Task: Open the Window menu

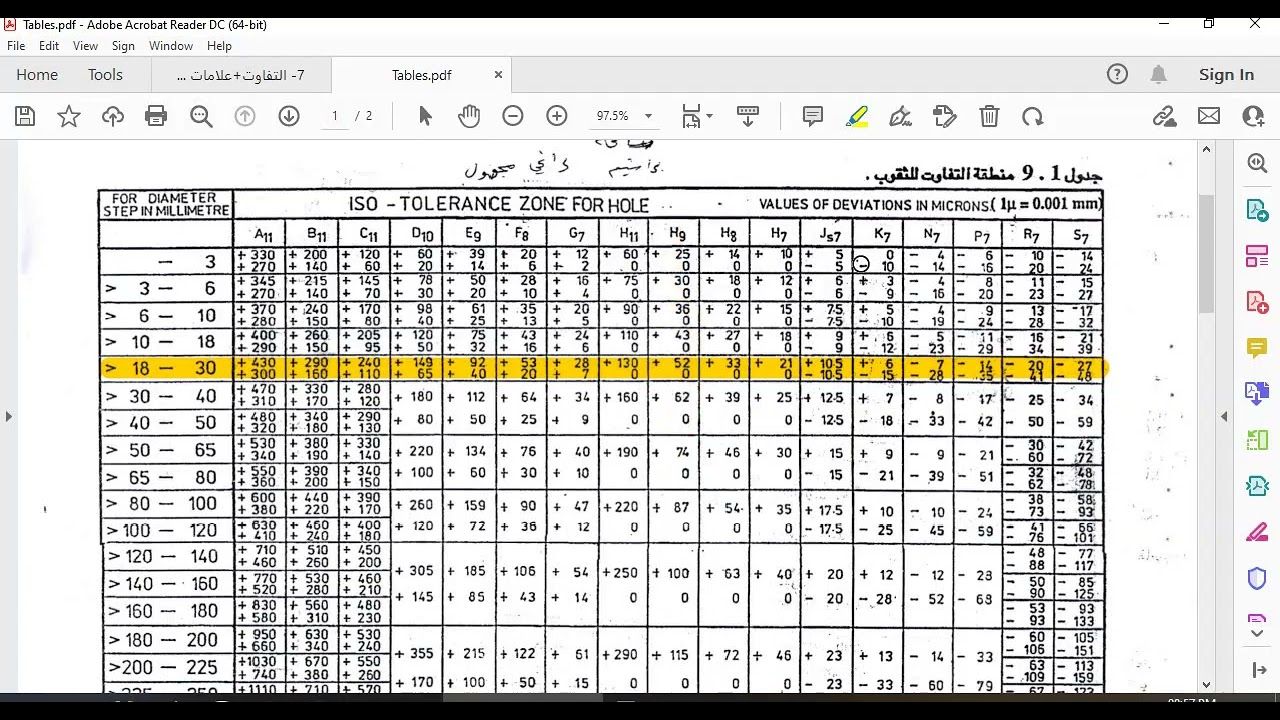Action: click(171, 46)
